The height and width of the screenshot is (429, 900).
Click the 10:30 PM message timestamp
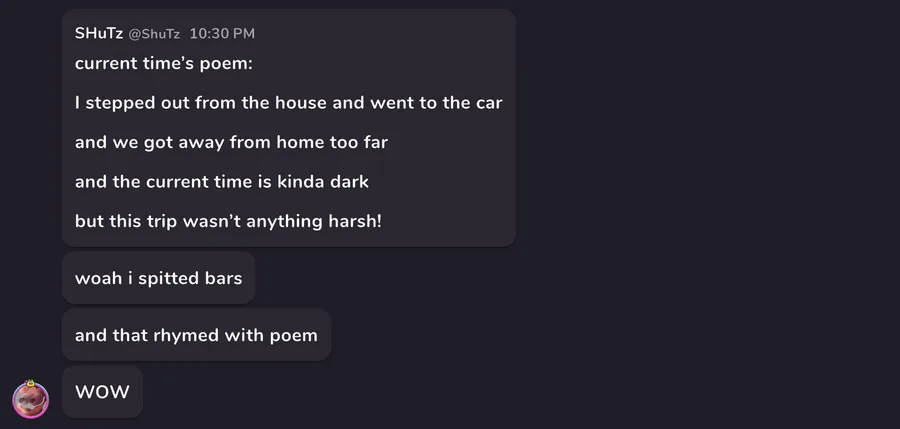222,34
